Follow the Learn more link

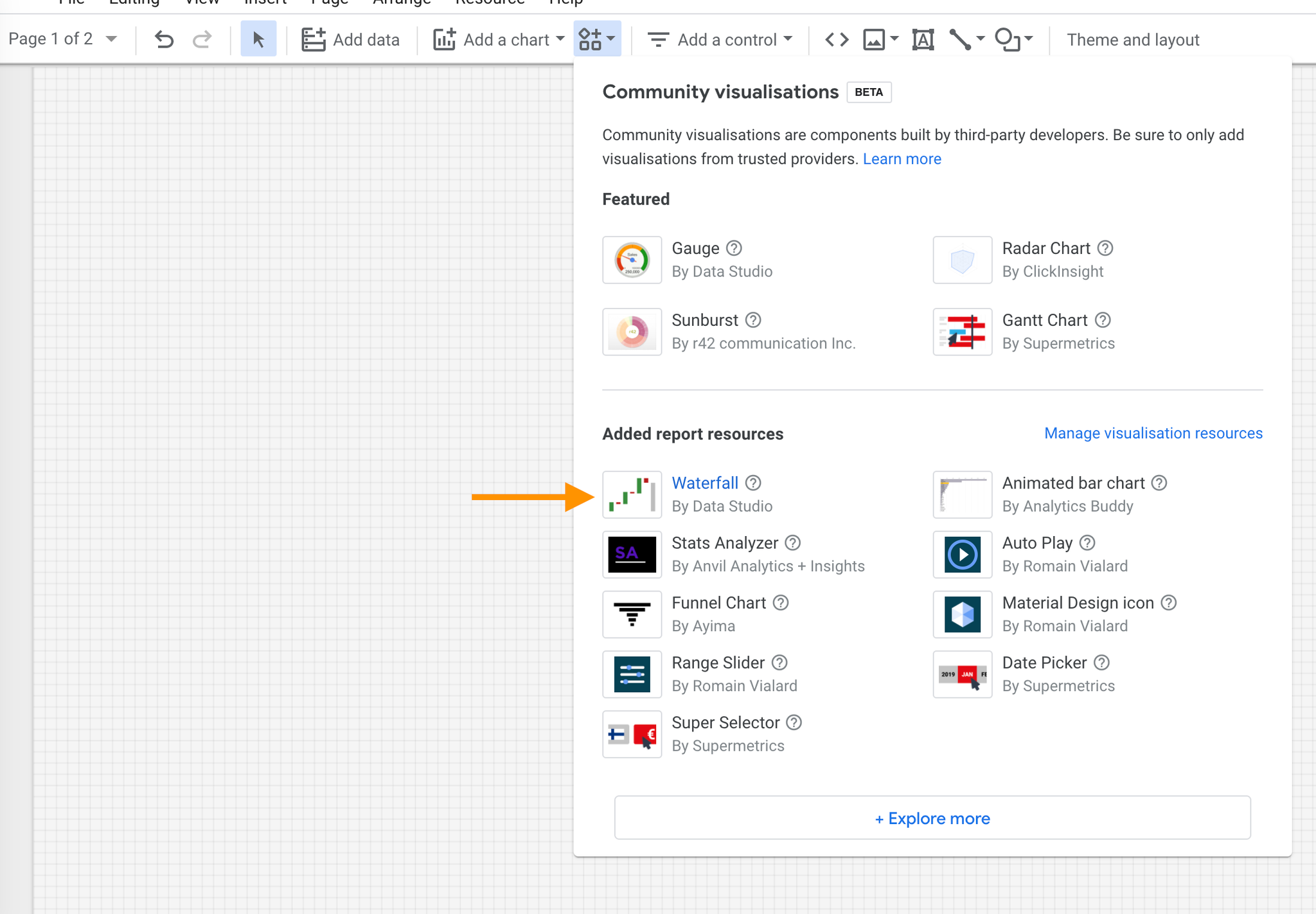pyautogui.click(x=902, y=159)
